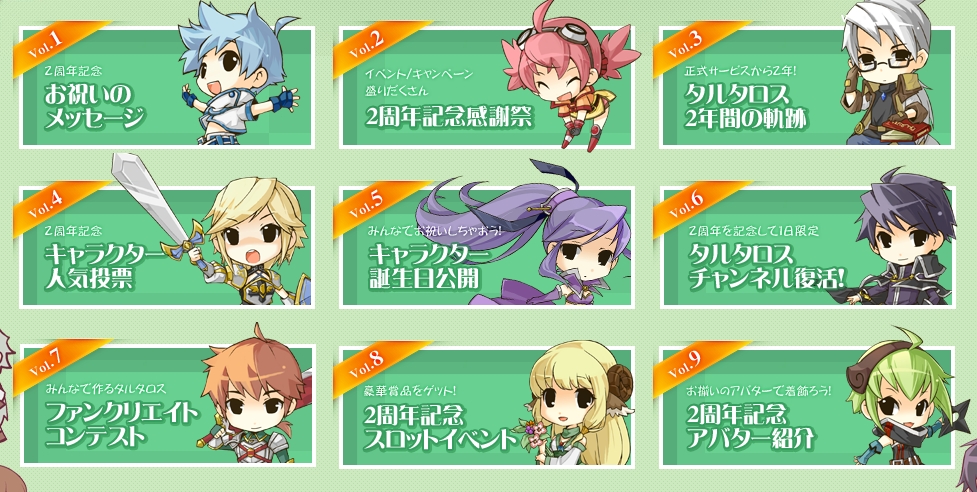Open the Vol.6 タルタロスチャンネル復活 banner
The height and width of the screenshot is (492, 977).
pyautogui.click(x=807, y=247)
